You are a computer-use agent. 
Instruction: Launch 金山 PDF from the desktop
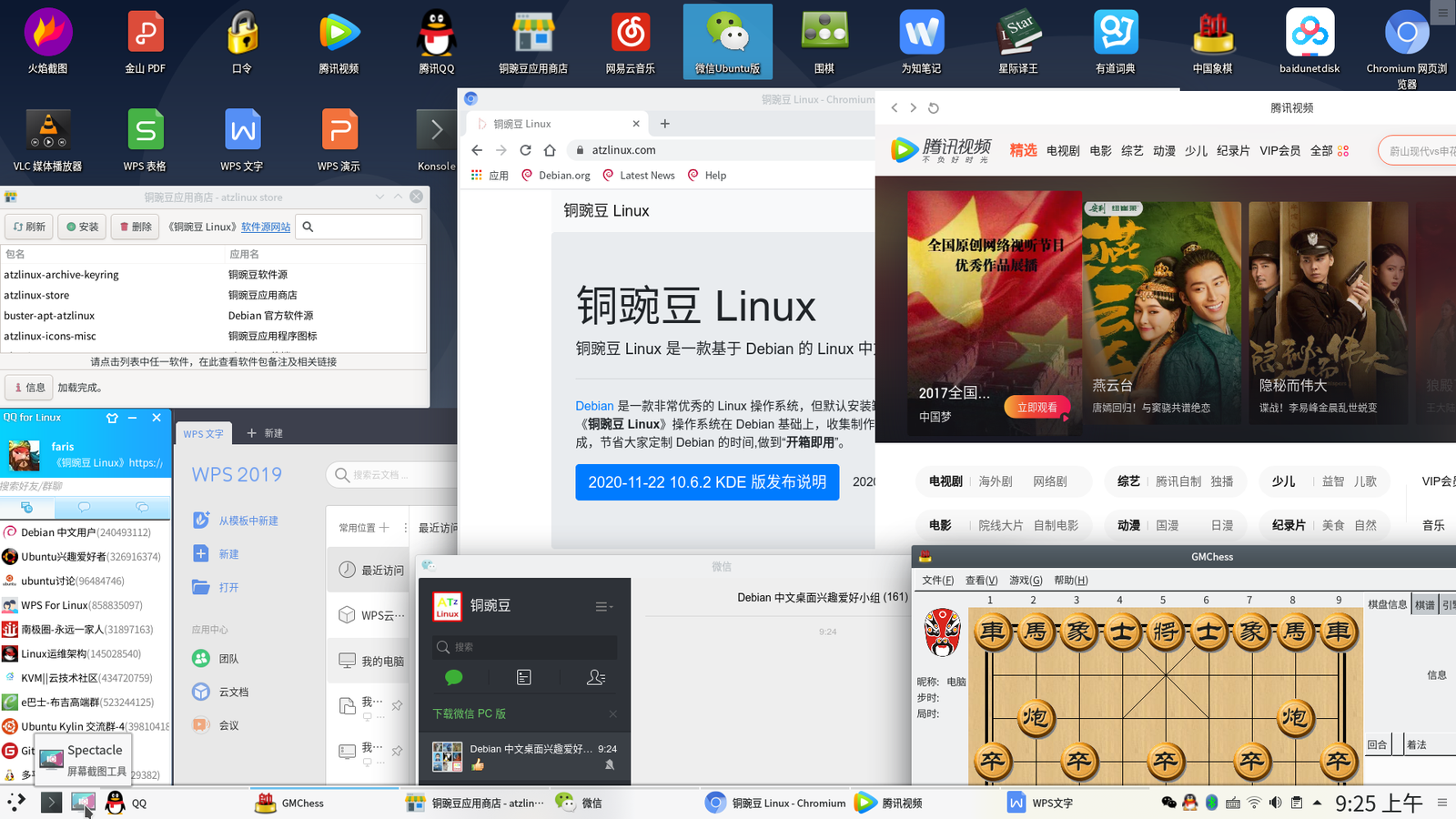pos(145,41)
